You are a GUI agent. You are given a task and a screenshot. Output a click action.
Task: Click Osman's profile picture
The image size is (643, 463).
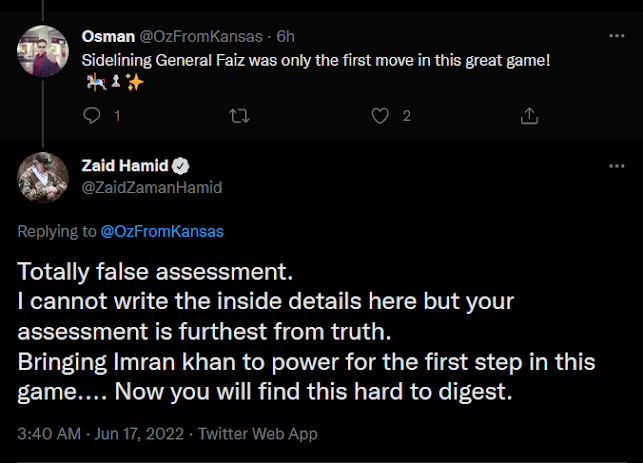(x=42, y=52)
